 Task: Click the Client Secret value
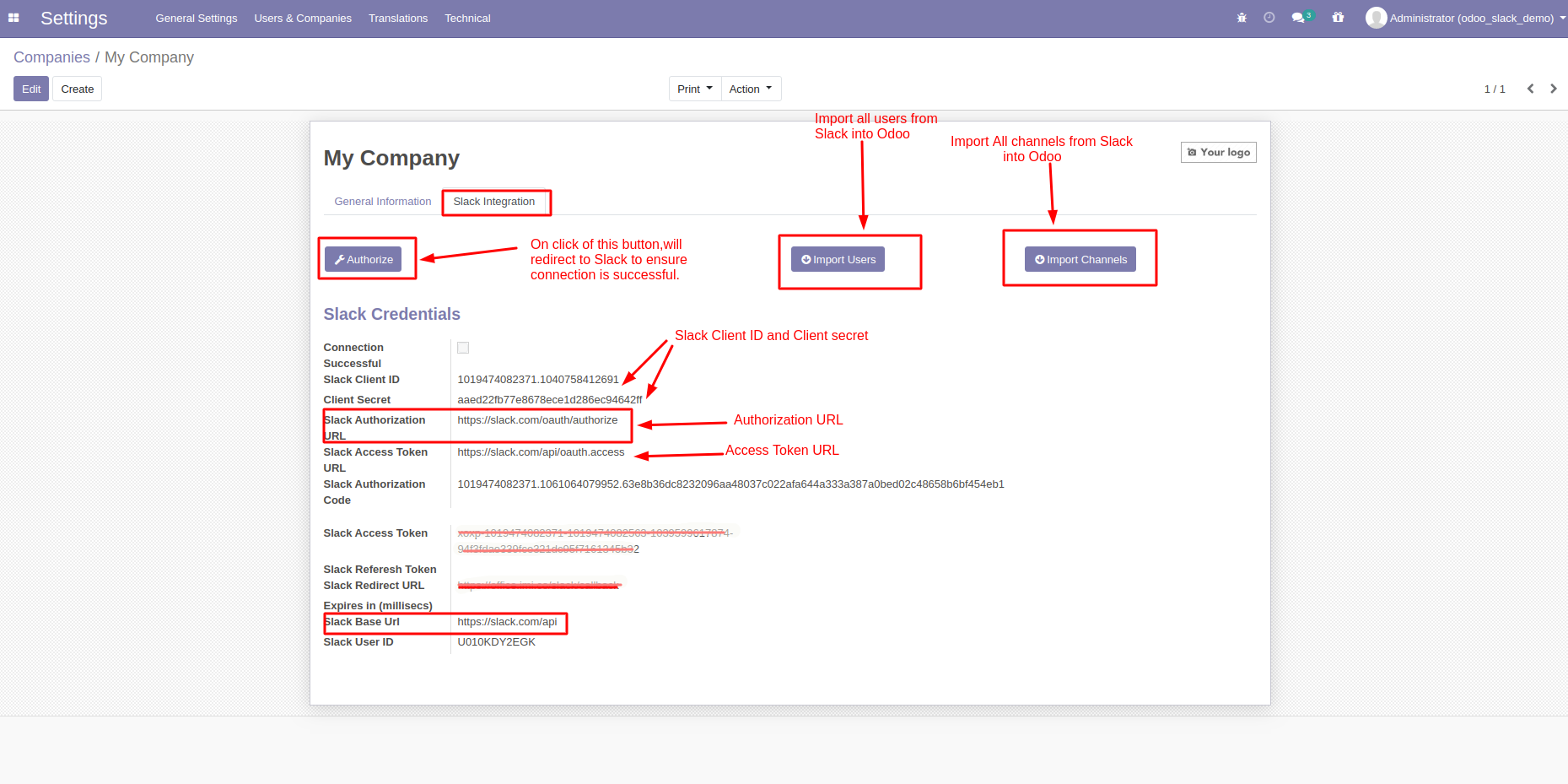[x=550, y=400]
